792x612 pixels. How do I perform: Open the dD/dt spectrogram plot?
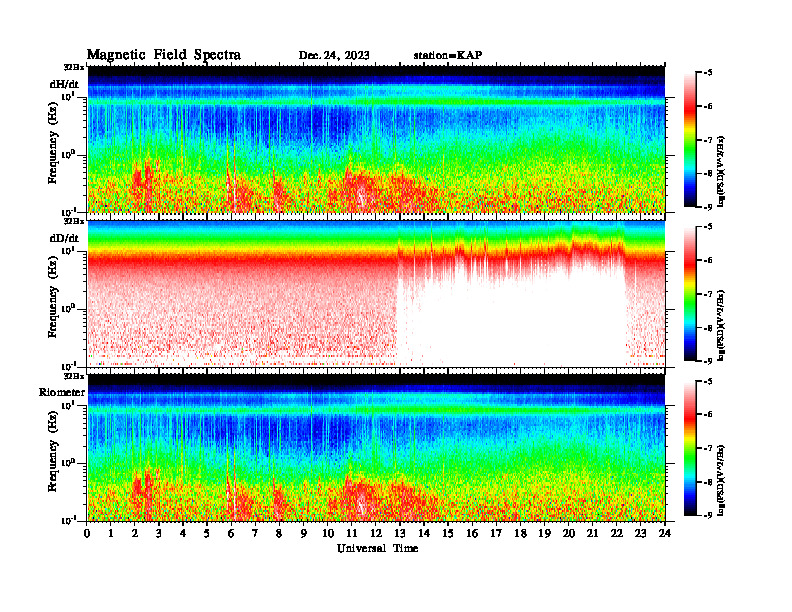pos(376,293)
